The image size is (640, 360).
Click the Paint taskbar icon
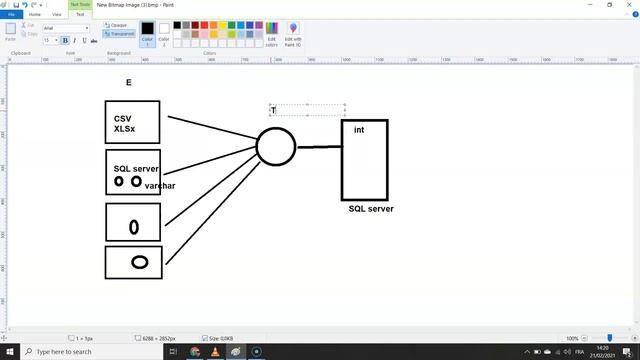tap(236, 351)
